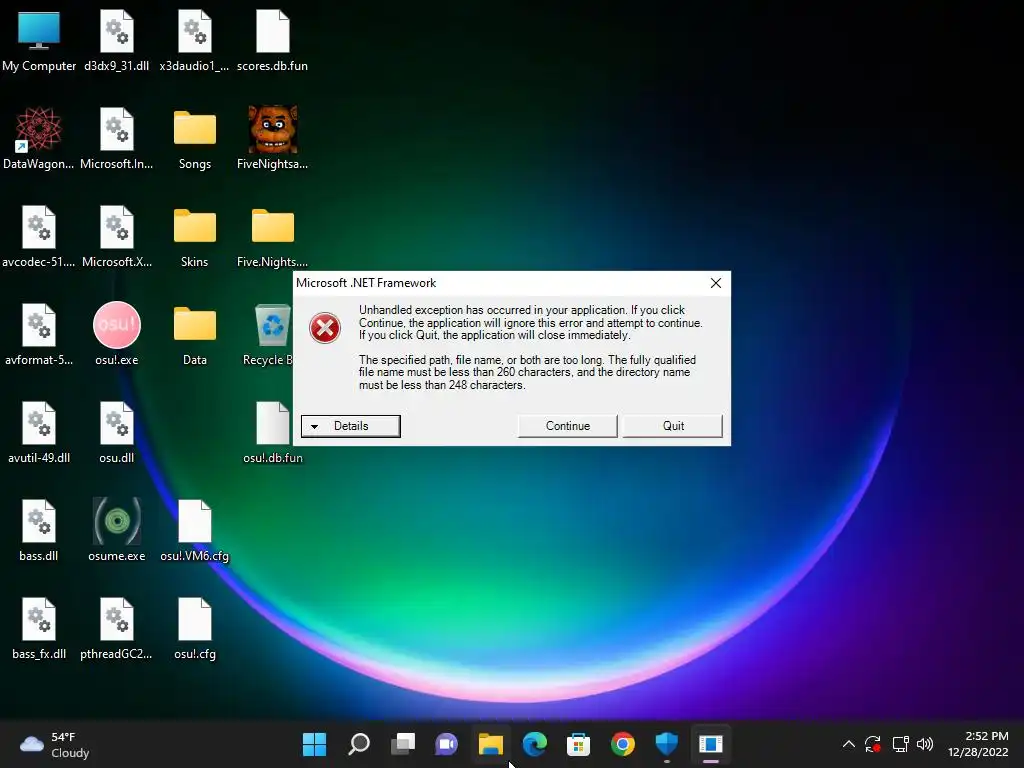This screenshot has width=1024, height=768.
Task: Launch Google Chrome from taskbar
Action: tap(622, 744)
